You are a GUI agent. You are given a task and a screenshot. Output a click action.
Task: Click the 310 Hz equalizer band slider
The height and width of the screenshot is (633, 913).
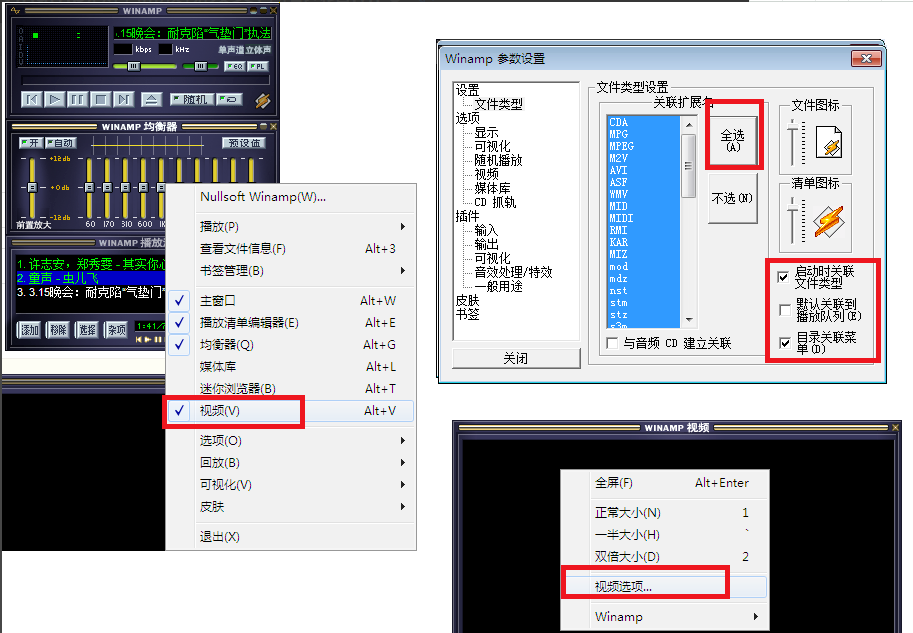125,188
